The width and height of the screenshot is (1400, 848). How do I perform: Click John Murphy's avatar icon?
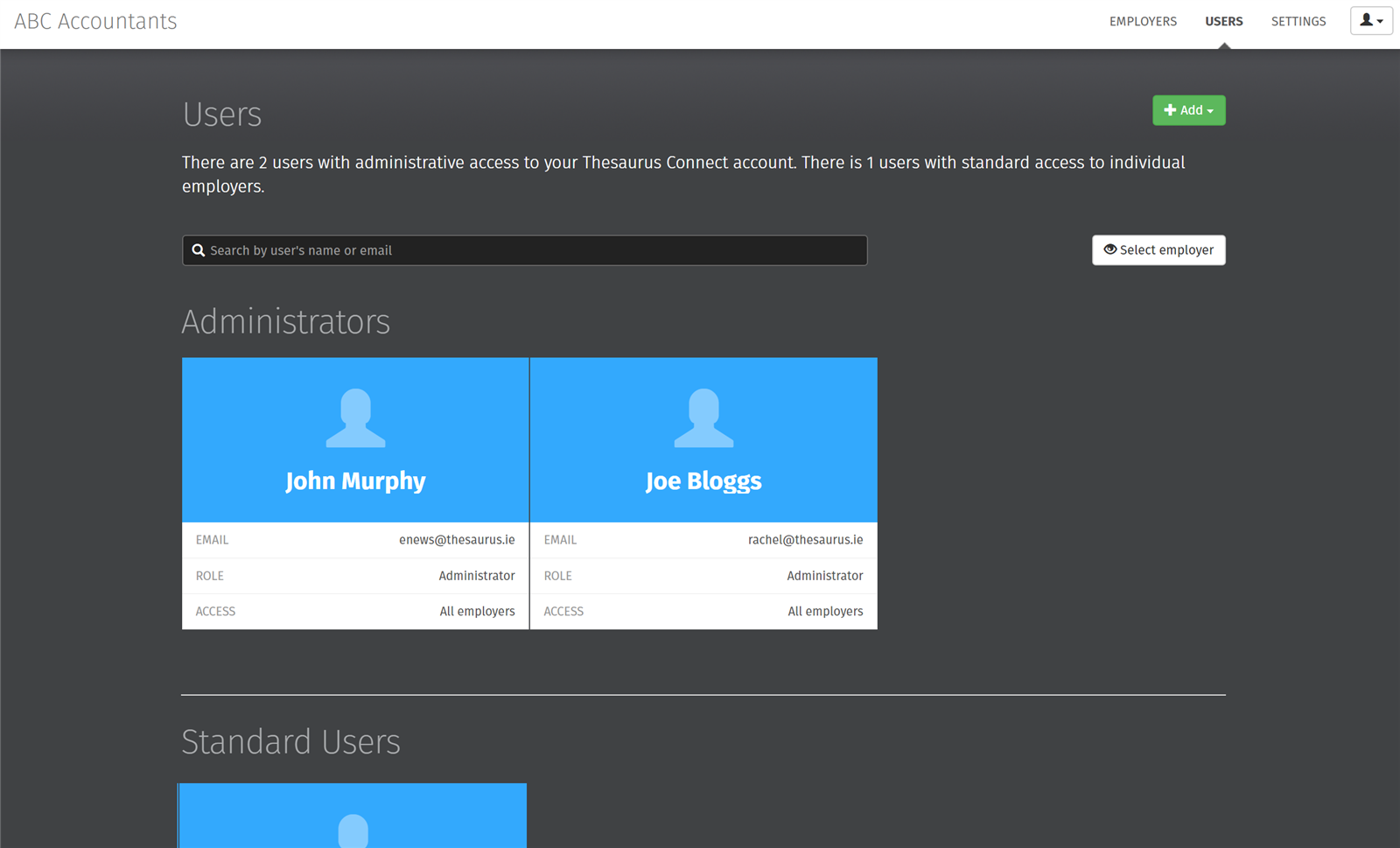355,418
